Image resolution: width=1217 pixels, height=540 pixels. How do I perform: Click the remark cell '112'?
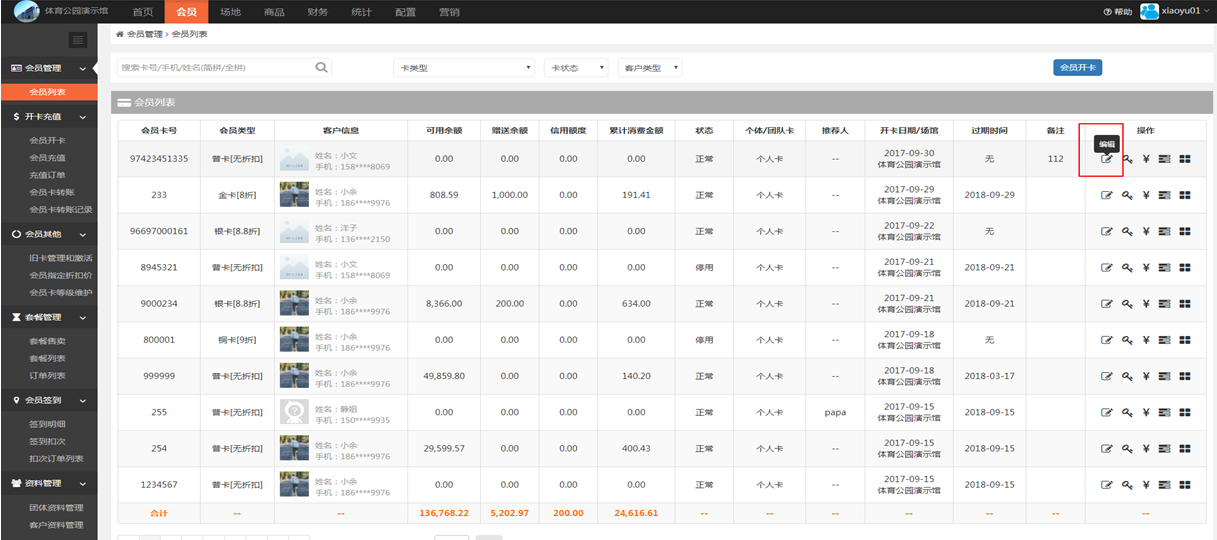coord(1056,159)
